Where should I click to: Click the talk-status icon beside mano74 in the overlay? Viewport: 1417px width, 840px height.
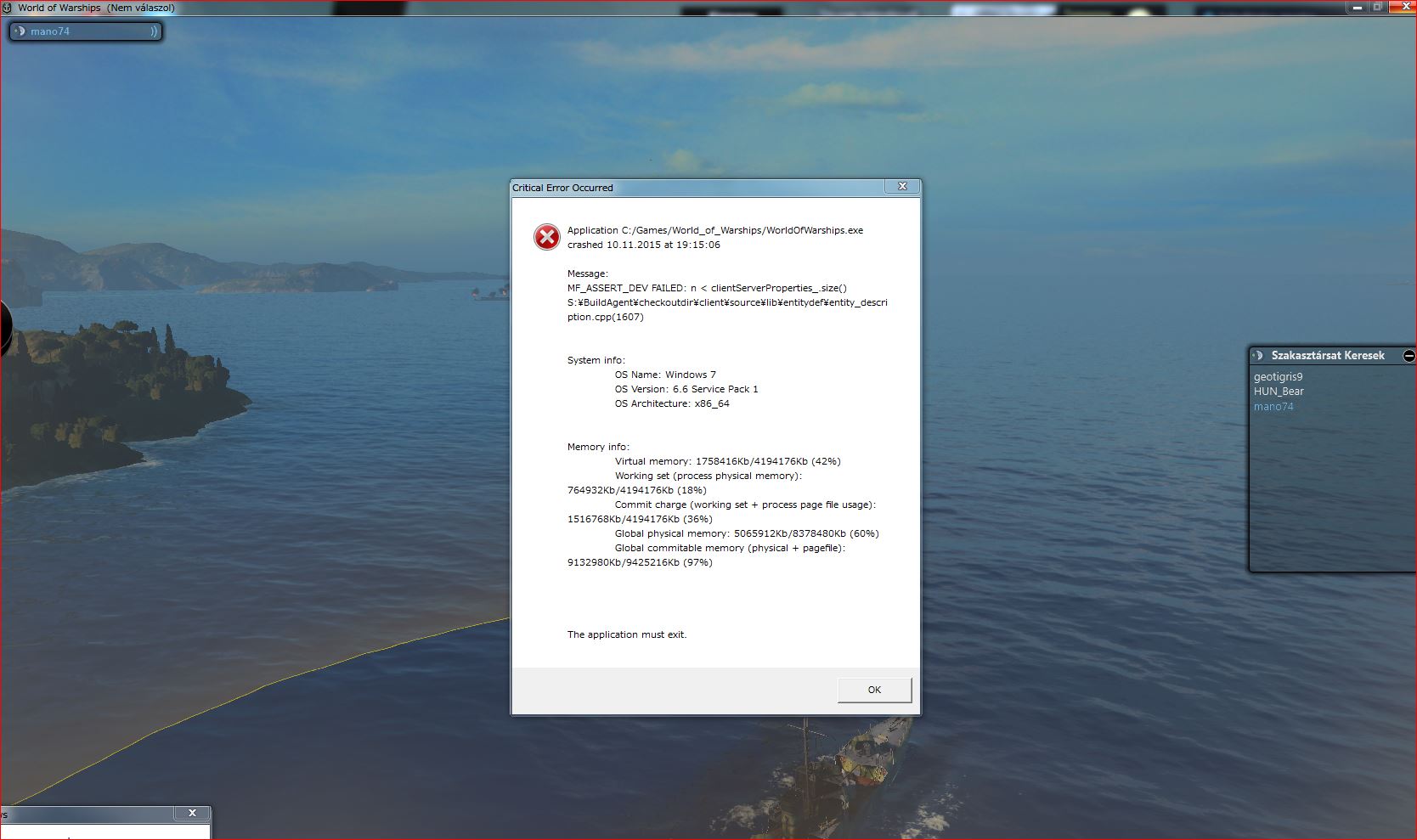[x=20, y=31]
